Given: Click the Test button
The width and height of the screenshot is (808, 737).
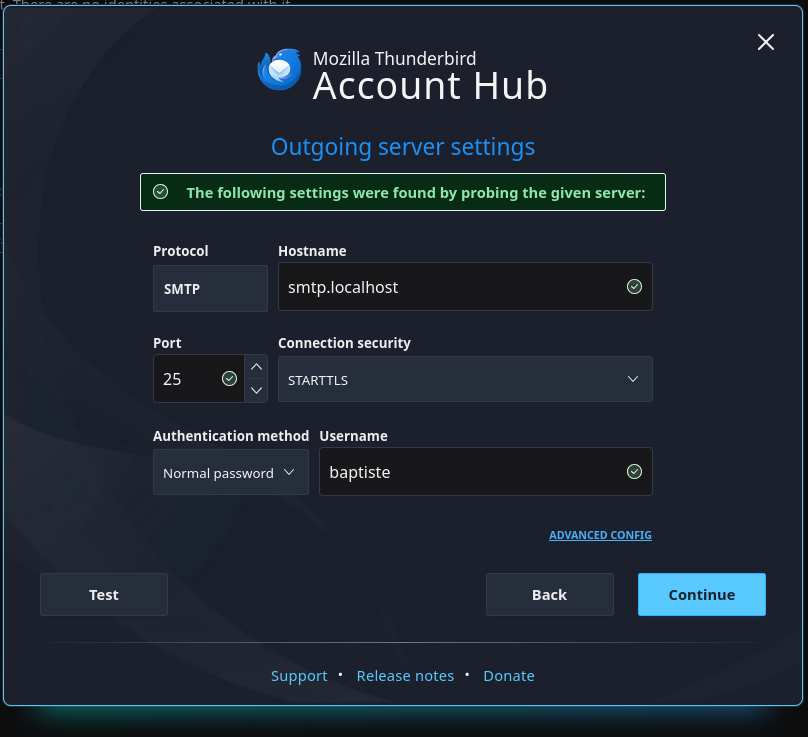Looking at the screenshot, I should pyautogui.click(x=103, y=594).
